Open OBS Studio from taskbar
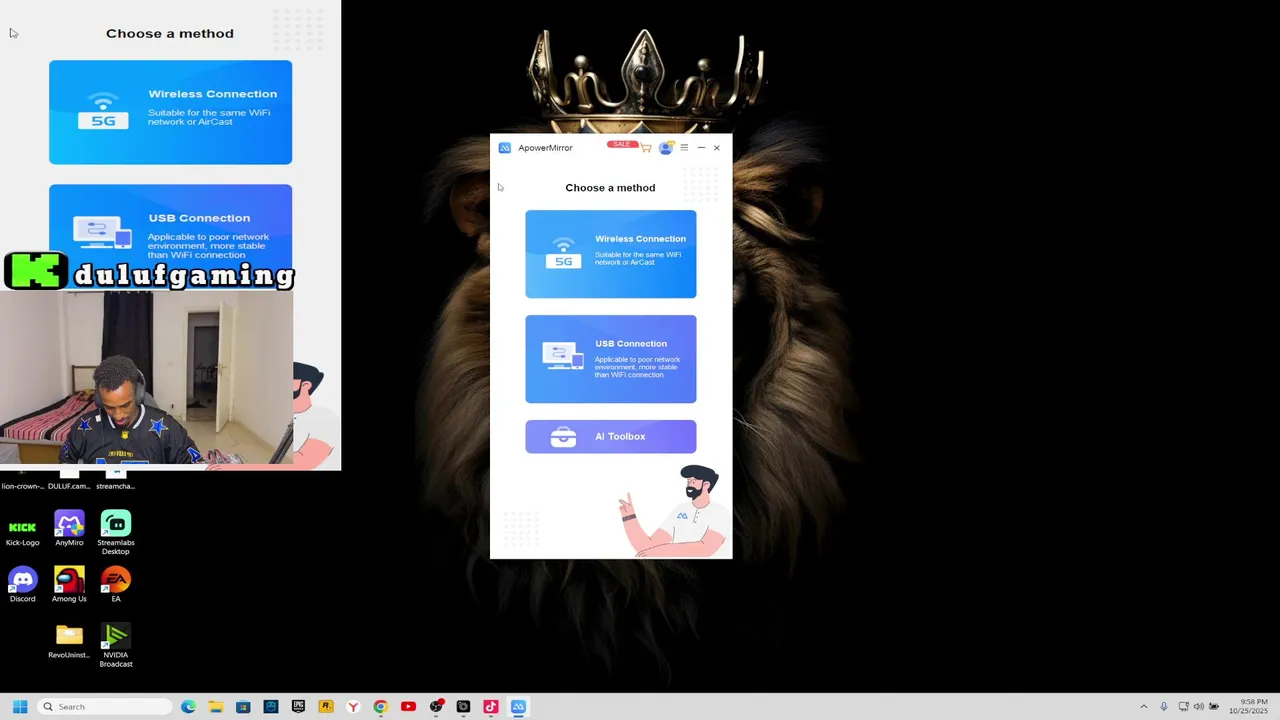 pos(436,707)
